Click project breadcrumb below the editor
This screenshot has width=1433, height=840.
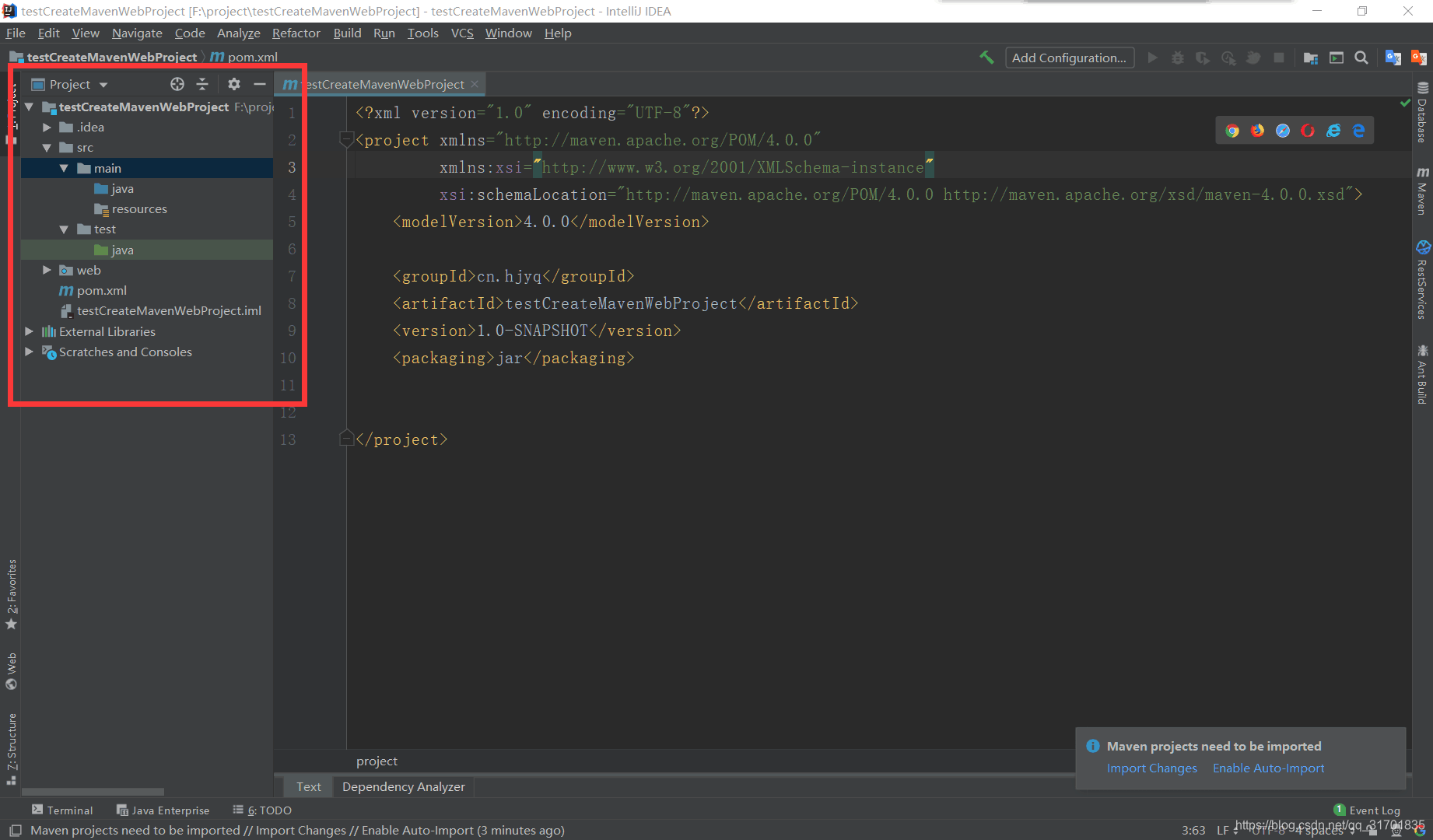[x=377, y=761]
